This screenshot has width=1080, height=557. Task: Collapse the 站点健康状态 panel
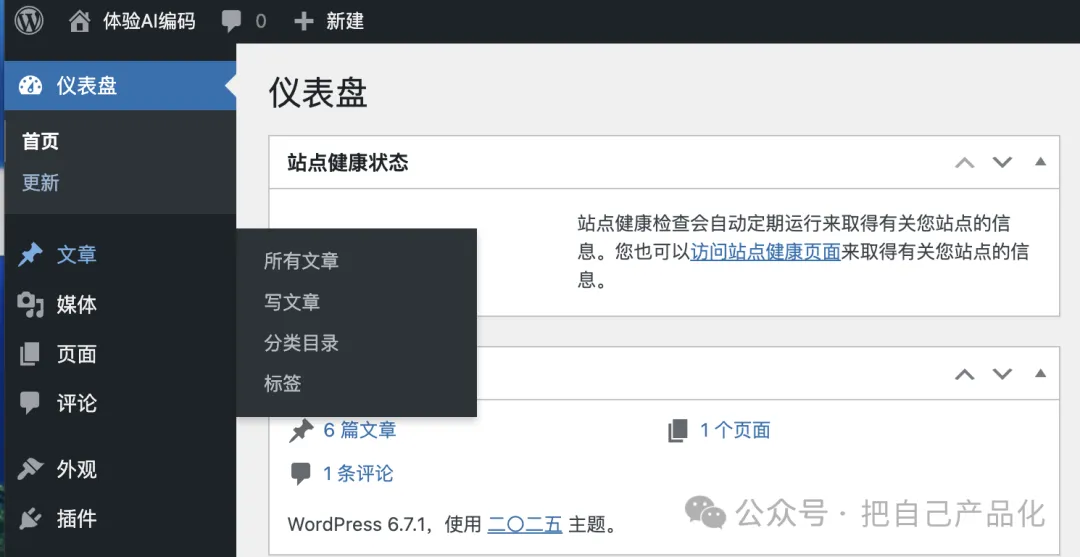(1041, 162)
